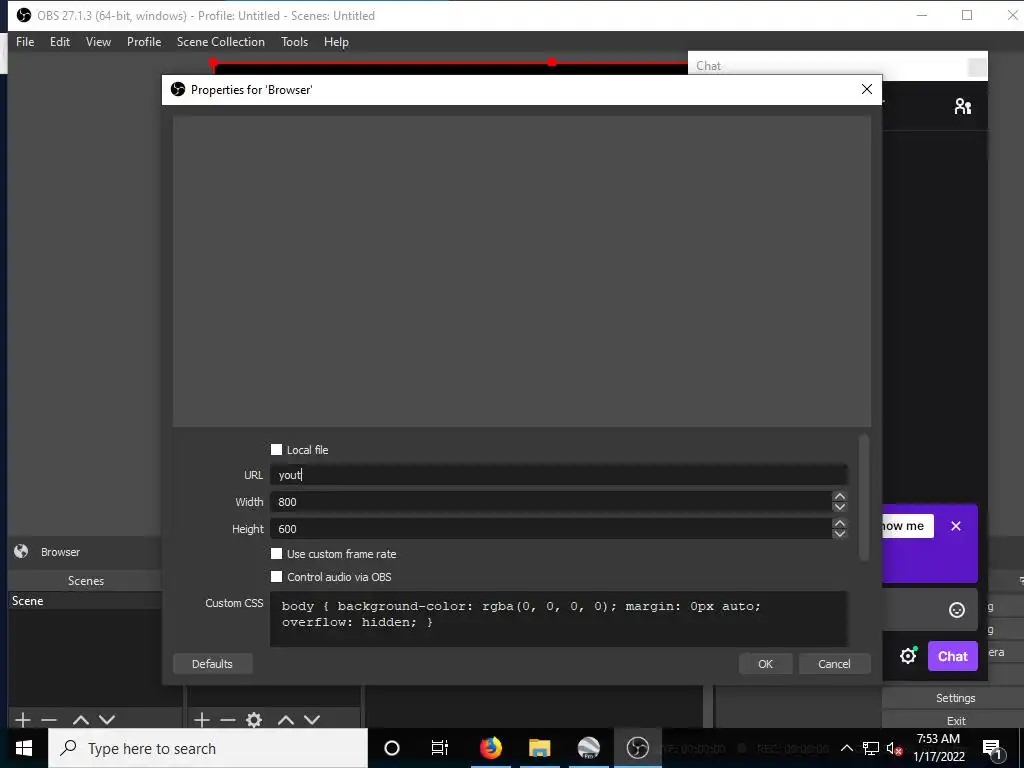The width and height of the screenshot is (1024, 768).
Task: Click the taskbar search box
Action: pyautogui.click(x=208, y=748)
